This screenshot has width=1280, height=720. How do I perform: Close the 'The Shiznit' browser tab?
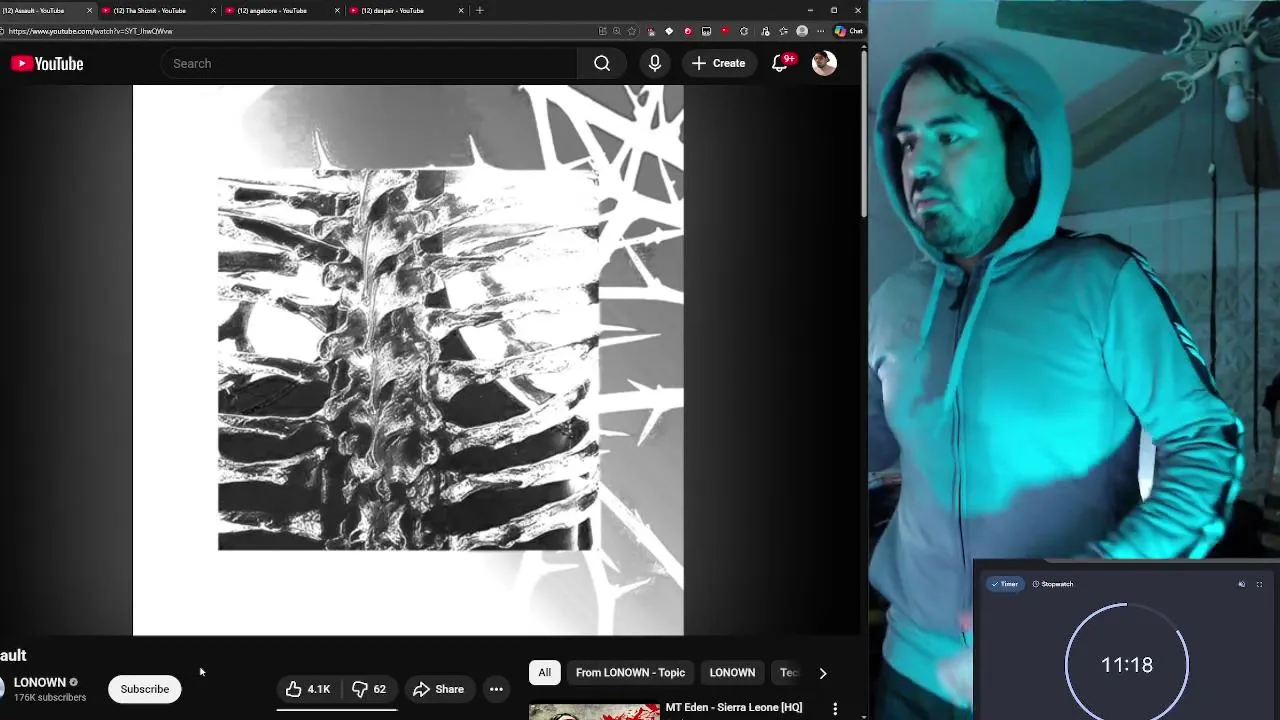(213, 10)
